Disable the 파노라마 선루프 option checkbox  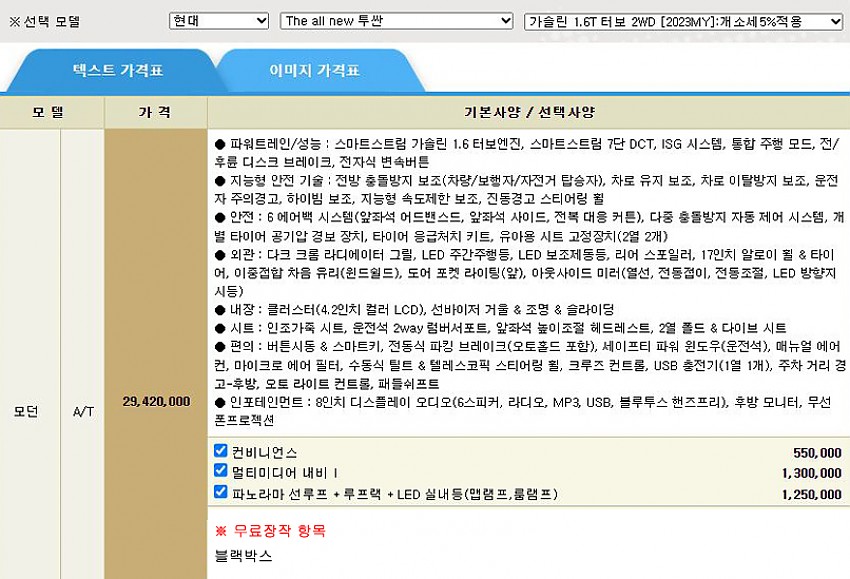click(221, 491)
